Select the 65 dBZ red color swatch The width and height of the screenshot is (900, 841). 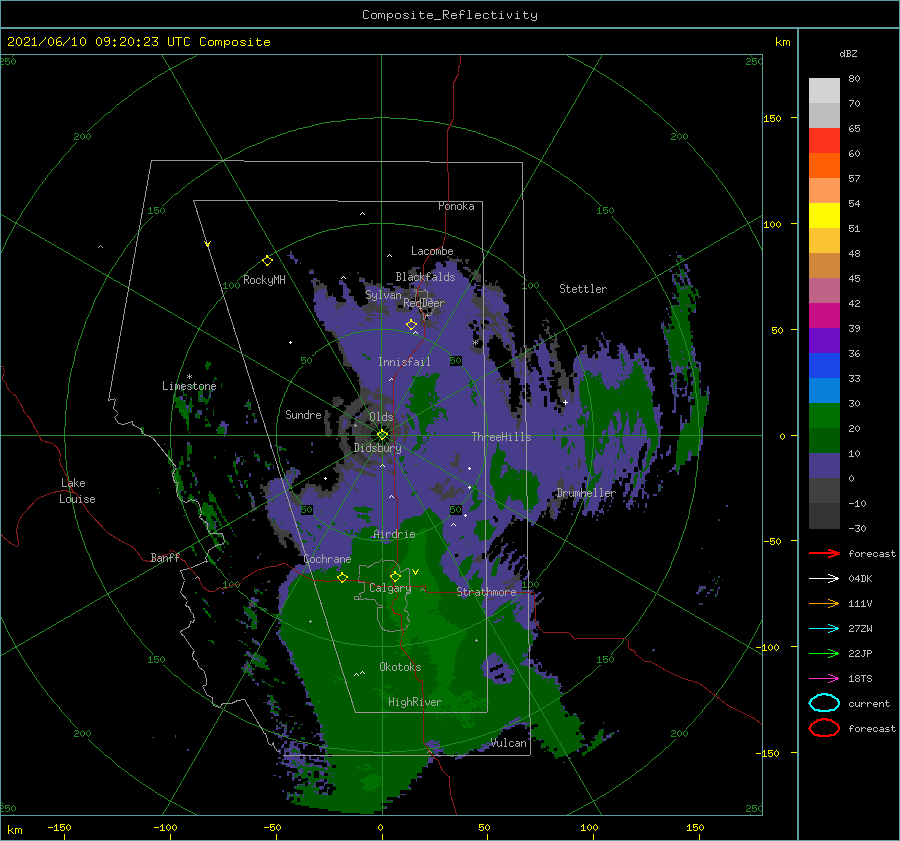[824, 141]
